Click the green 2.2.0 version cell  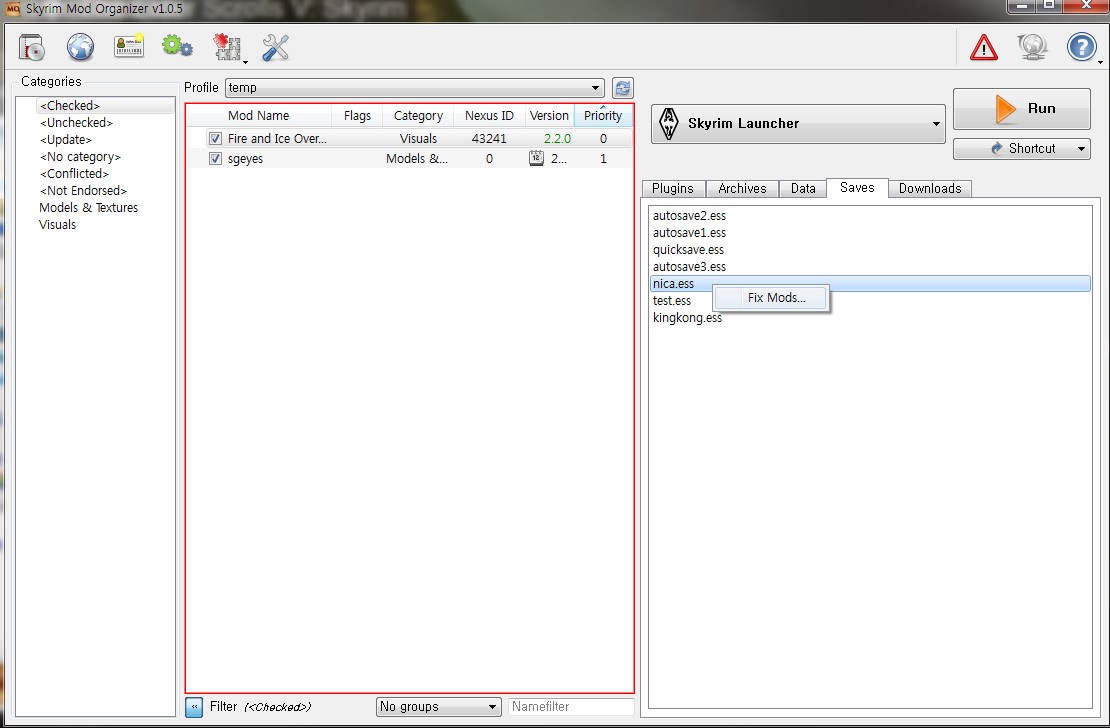[x=557, y=139]
